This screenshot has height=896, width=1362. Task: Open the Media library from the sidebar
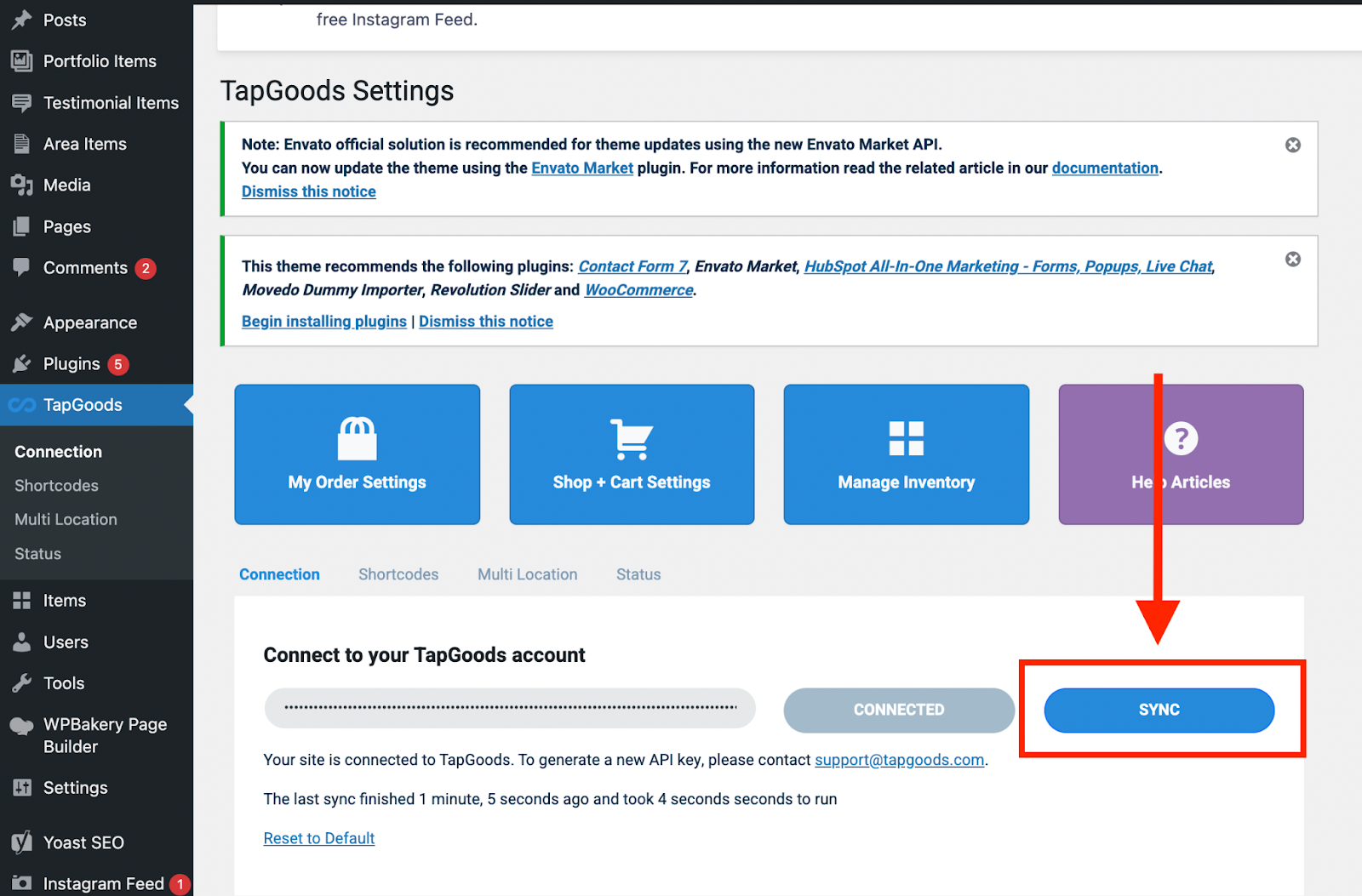(x=22, y=185)
